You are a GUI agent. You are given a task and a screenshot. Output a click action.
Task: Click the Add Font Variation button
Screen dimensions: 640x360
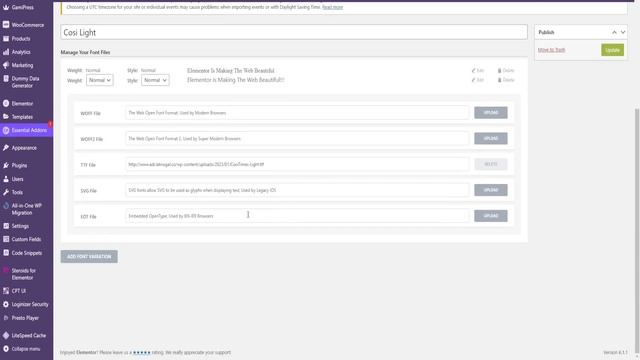[89, 256]
